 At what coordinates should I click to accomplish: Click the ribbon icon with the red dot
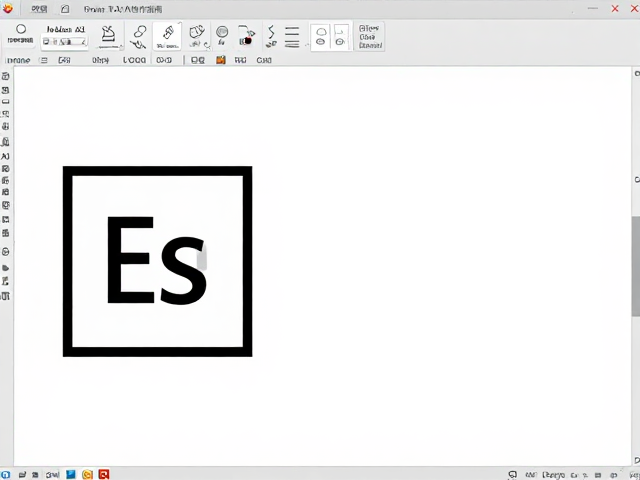(x=246, y=36)
